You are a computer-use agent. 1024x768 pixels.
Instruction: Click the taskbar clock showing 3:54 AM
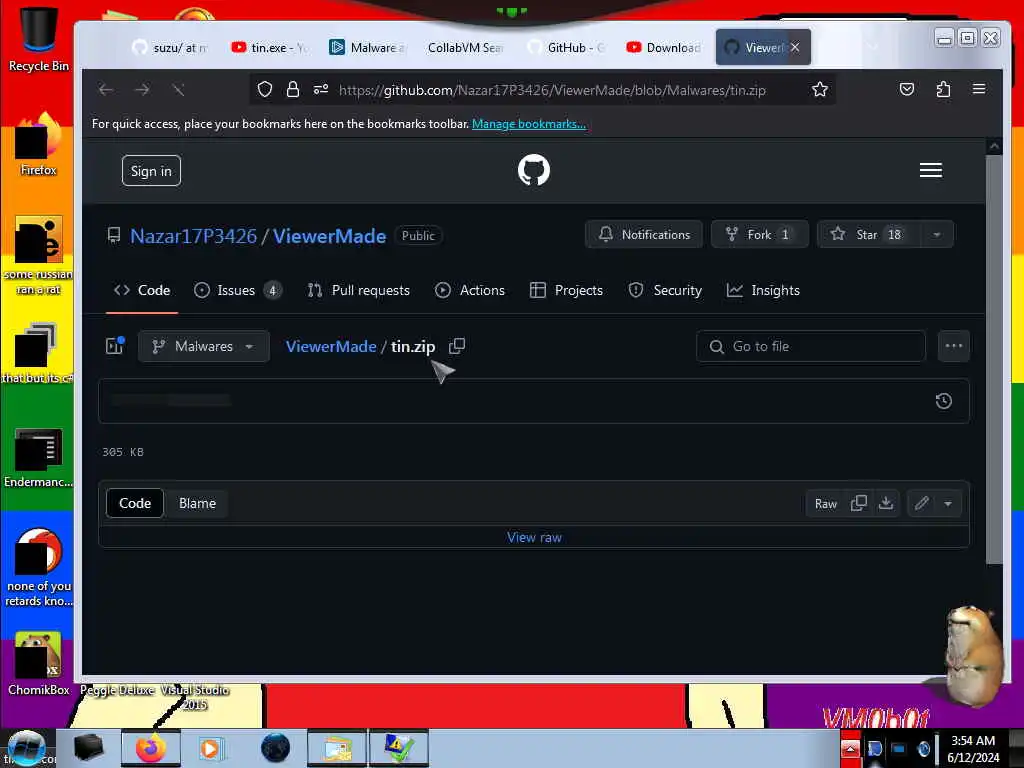973,748
